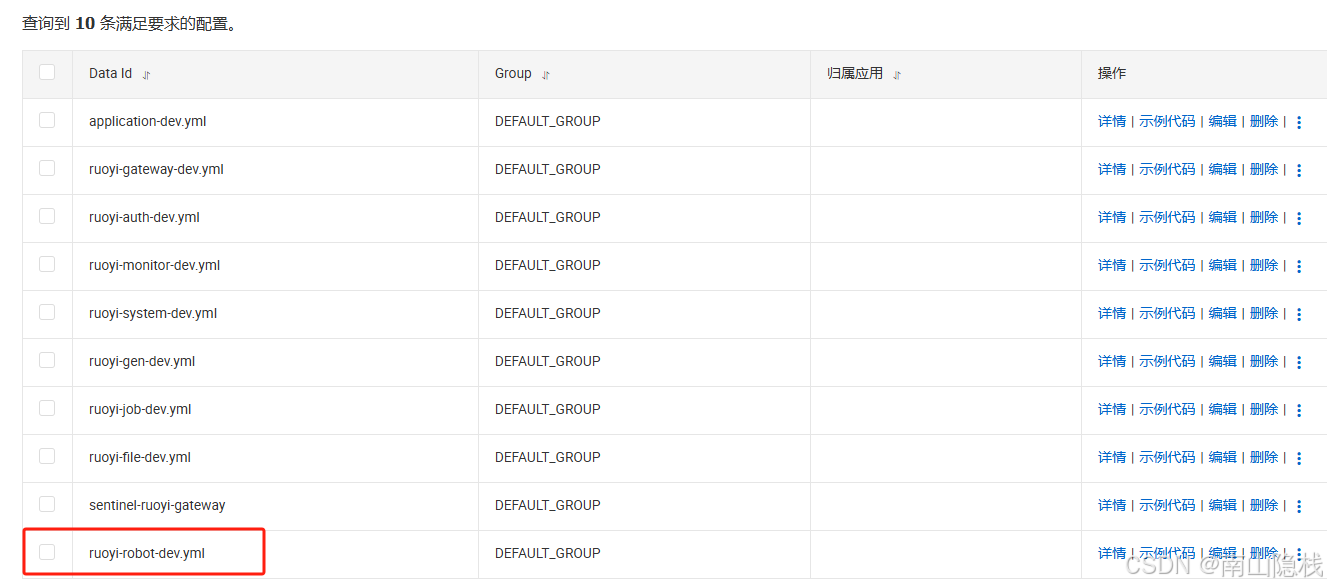Sort the list by Data Id column icon
Viewport: 1327px width, 587px height.
(x=146, y=75)
